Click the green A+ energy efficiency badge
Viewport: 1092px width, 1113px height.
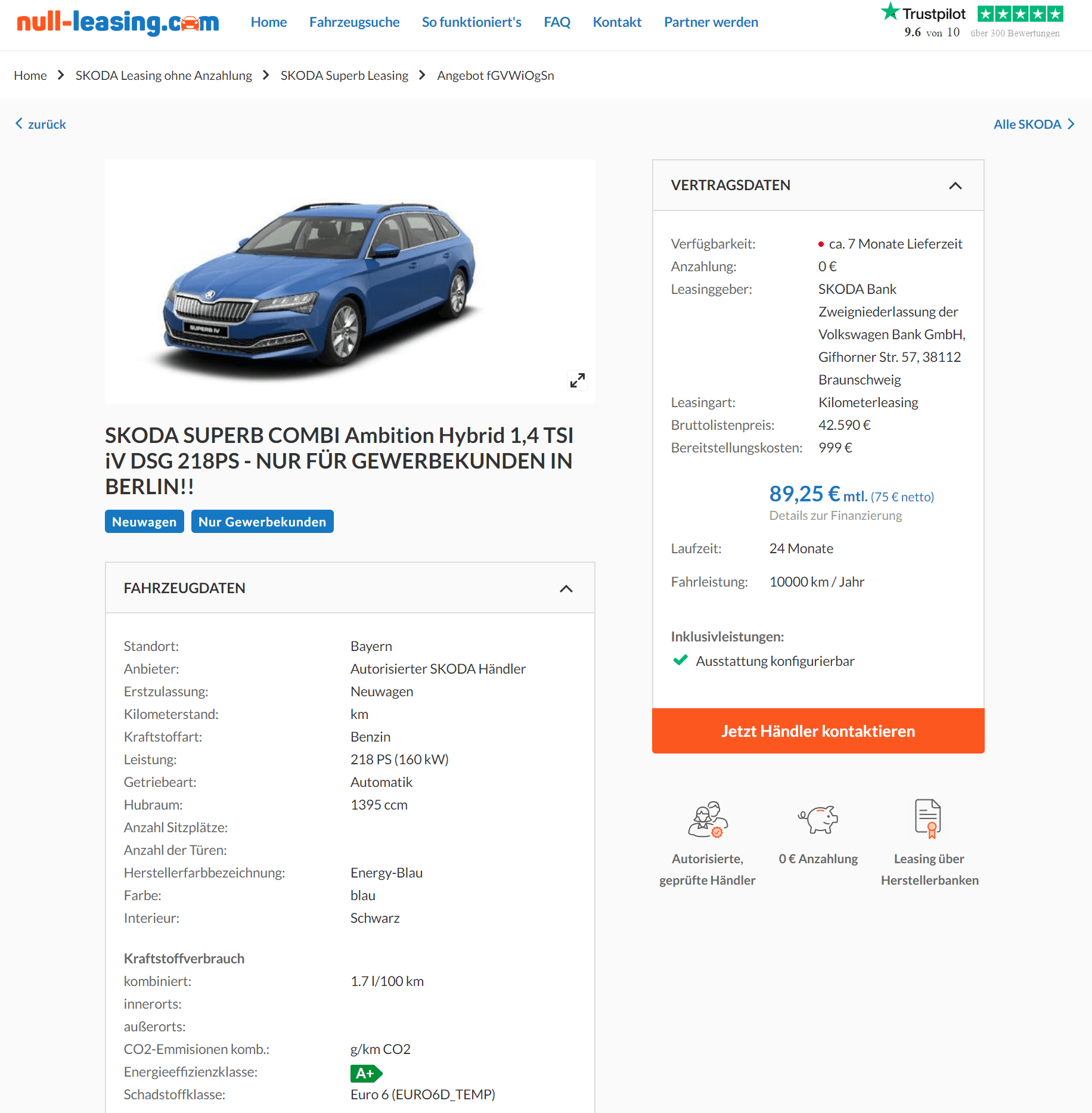point(366,1073)
